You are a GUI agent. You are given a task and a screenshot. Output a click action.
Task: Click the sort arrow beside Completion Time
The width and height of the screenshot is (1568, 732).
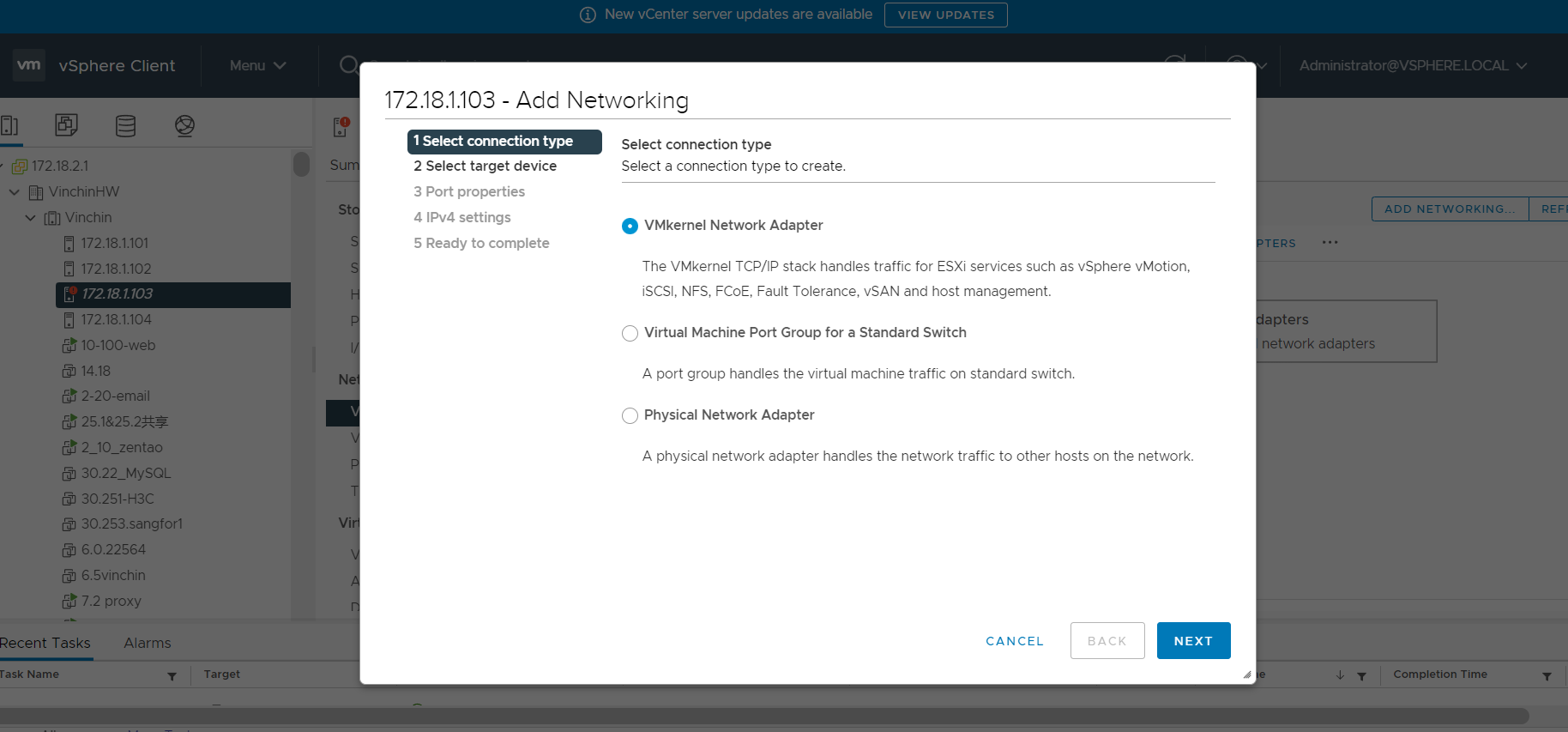(x=1340, y=676)
